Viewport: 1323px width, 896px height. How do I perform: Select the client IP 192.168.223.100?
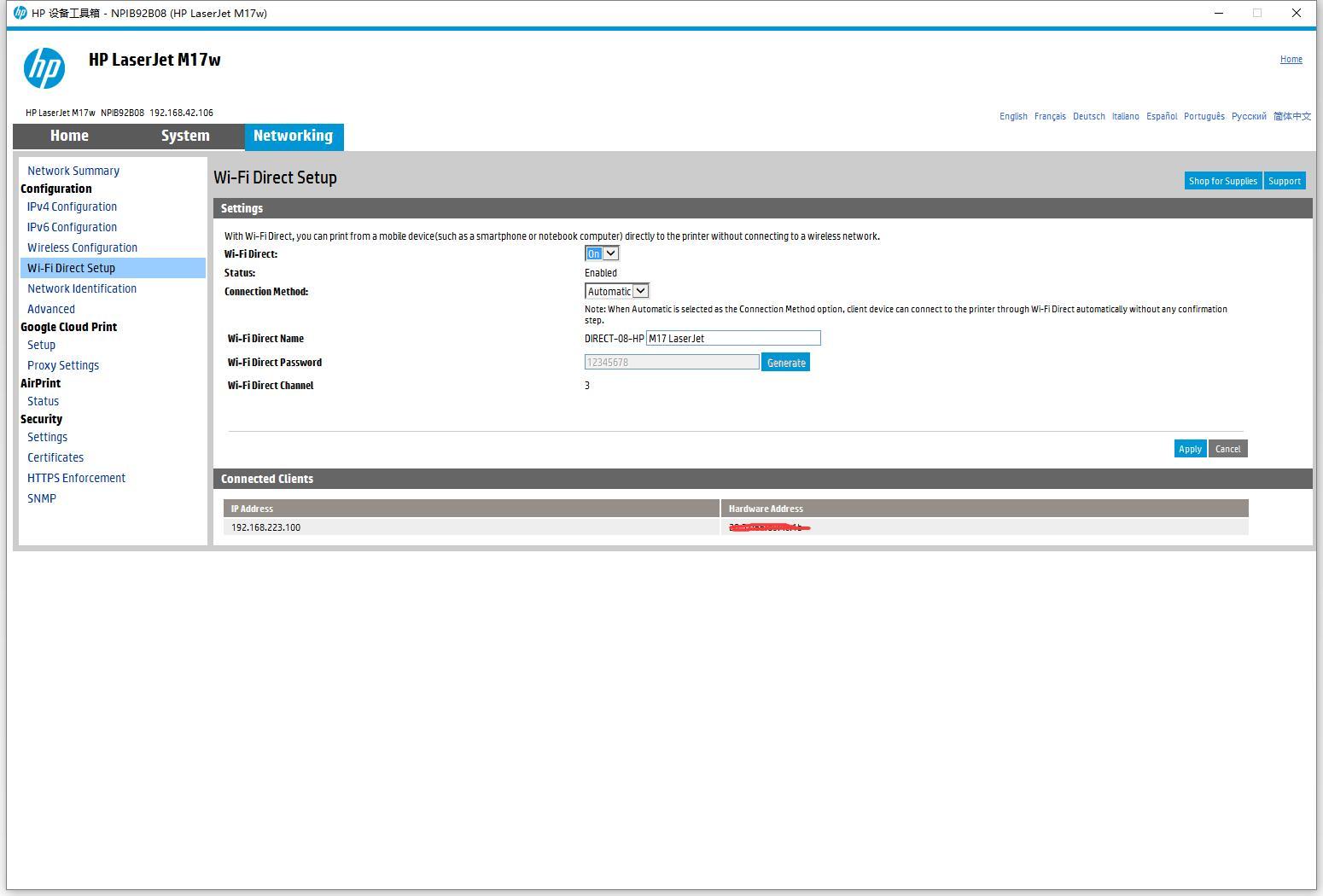(265, 527)
